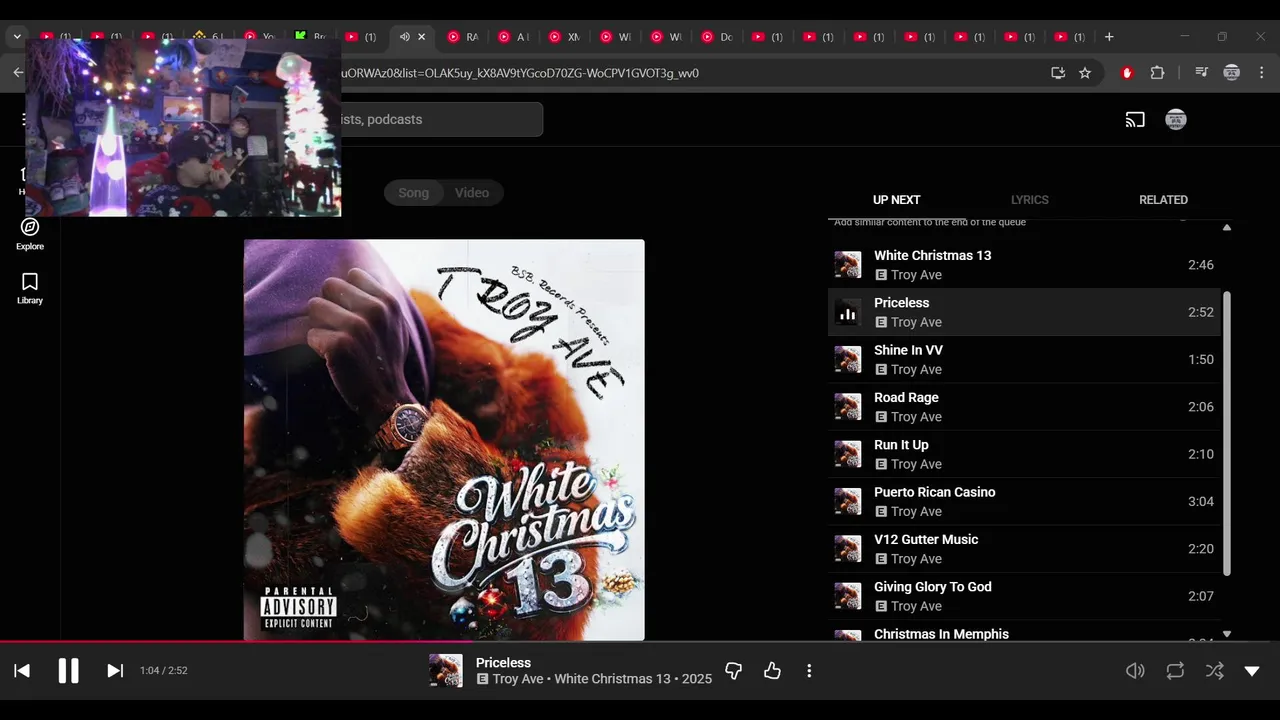The width and height of the screenshot is (1280, 720).
Task: Click the Shine In VV row thumbnail
Action: tap(848, 360)
